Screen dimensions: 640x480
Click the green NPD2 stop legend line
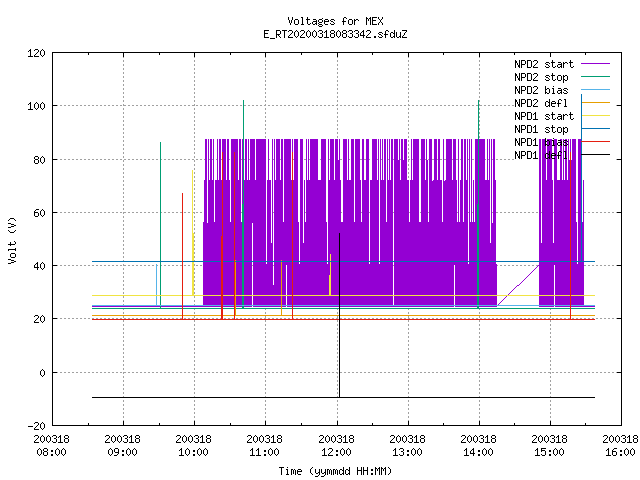[x=596, y=77]
